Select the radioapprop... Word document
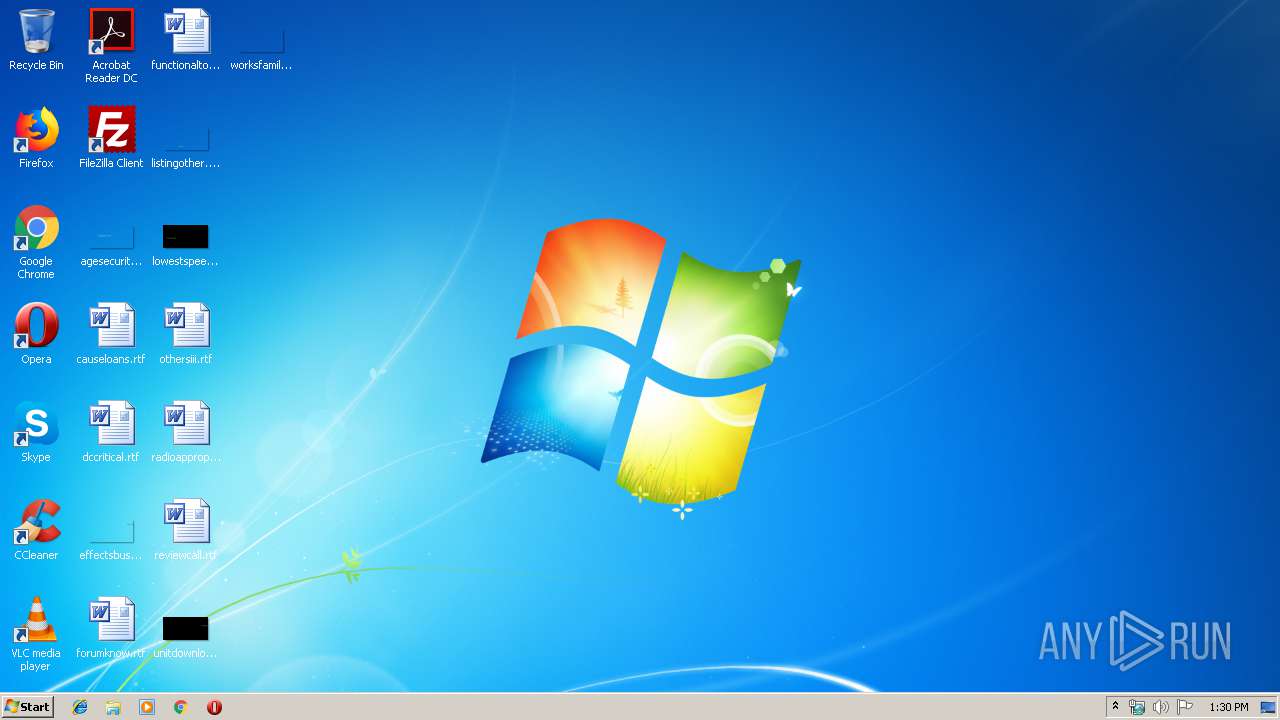 click(x=186, y=432)
